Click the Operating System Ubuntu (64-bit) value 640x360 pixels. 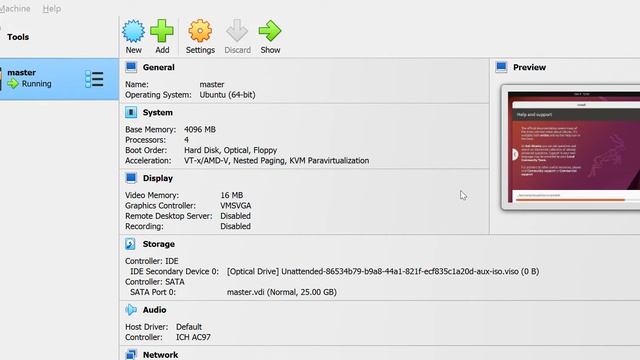pos(227,95)
